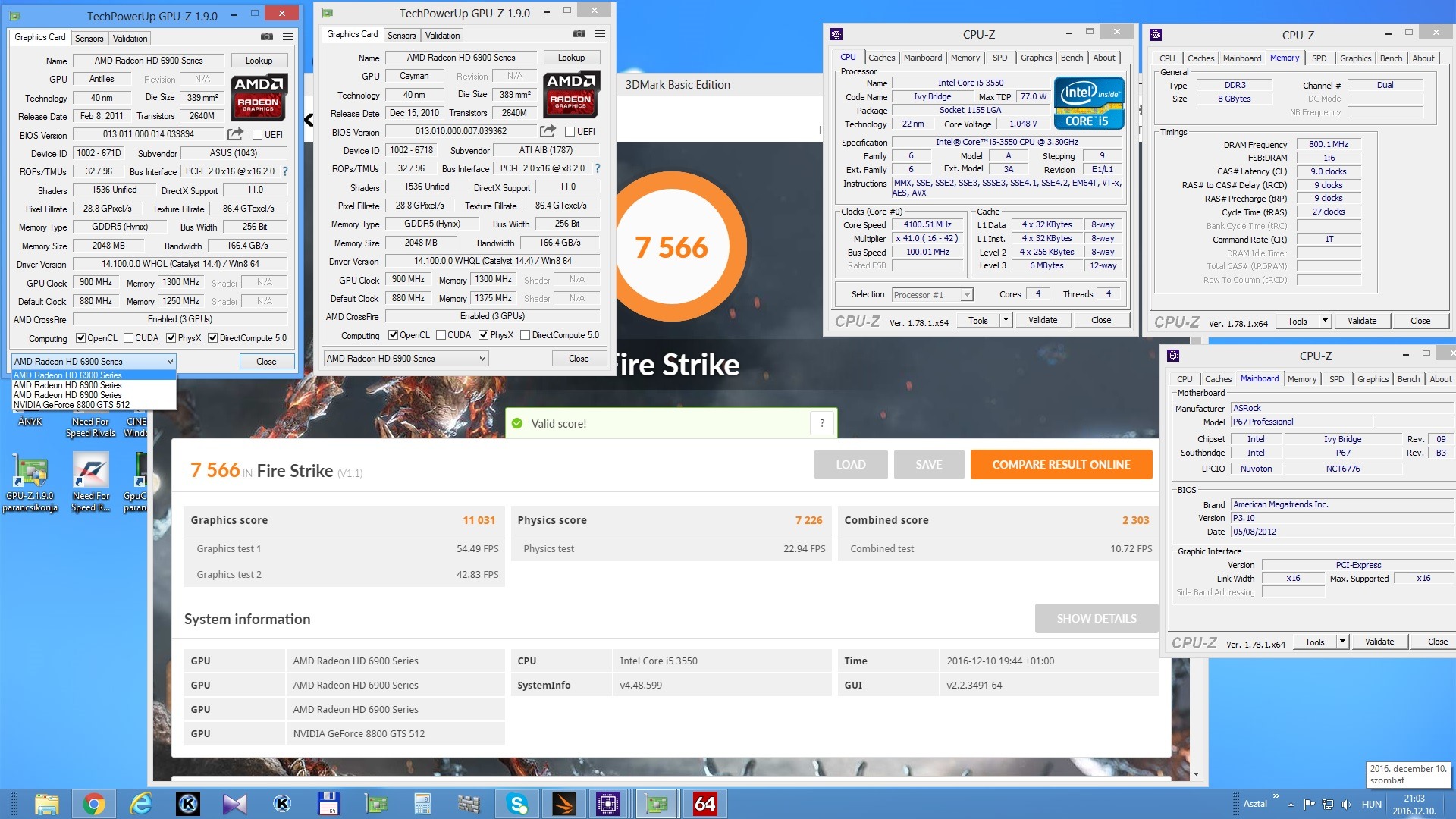Open Skype from the taskbar
Image resolution: width=1456 pixels, height=819 pixels.
pos(517,804)
